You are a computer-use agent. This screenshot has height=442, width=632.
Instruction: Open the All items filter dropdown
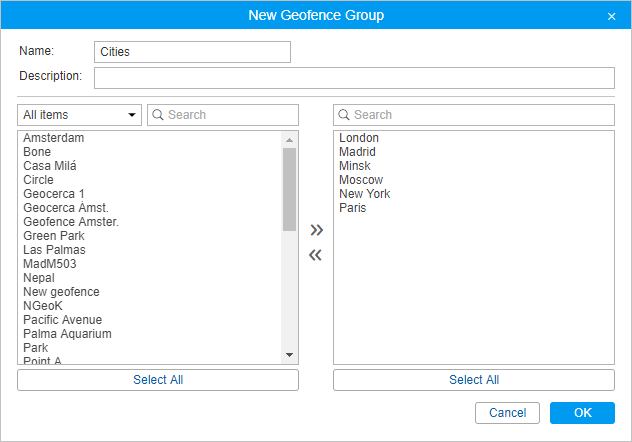[80, 115]
